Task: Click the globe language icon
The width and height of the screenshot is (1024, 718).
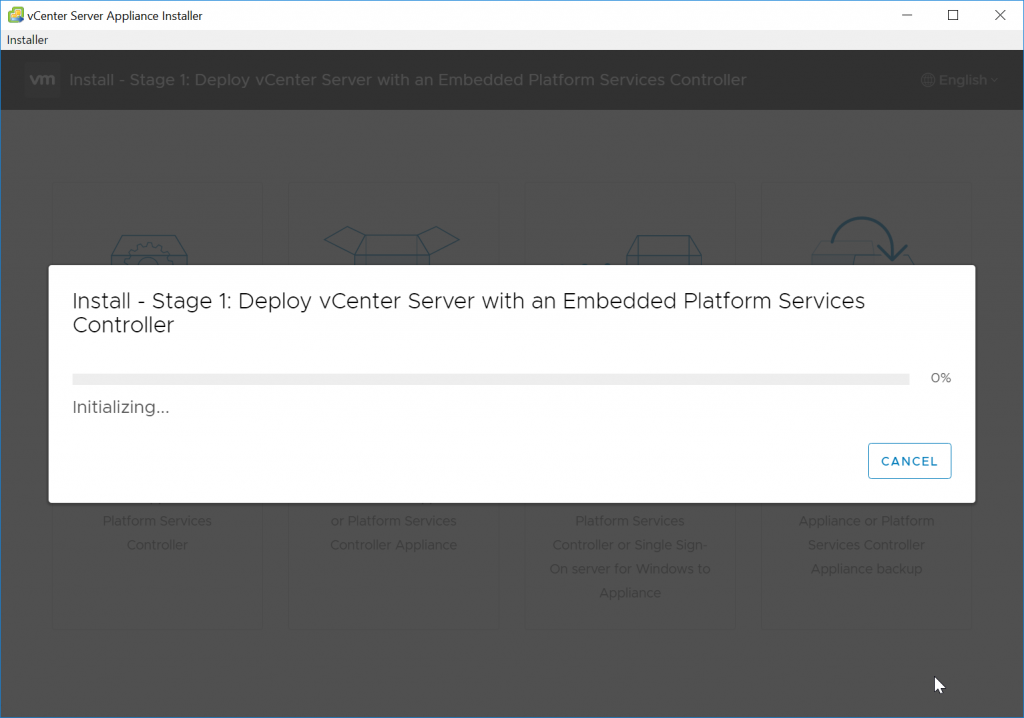Action: [927, 80]
